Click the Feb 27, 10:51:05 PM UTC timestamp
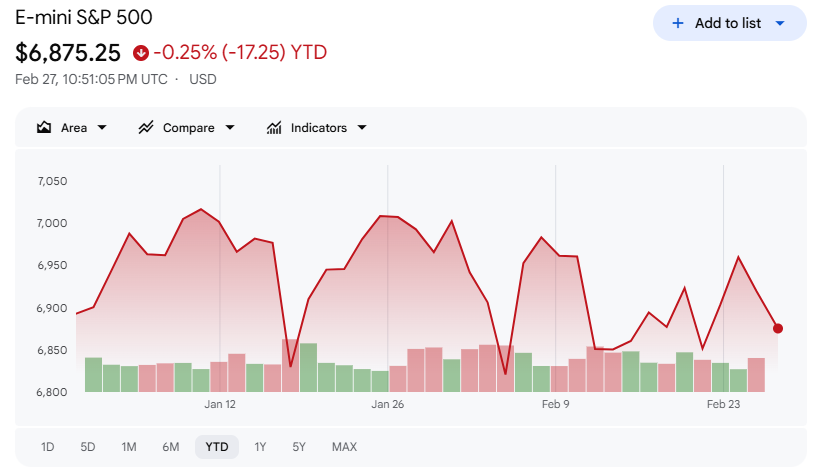Image resolution: width=819 pixels, height=473 pixels. tap(91, 79)
